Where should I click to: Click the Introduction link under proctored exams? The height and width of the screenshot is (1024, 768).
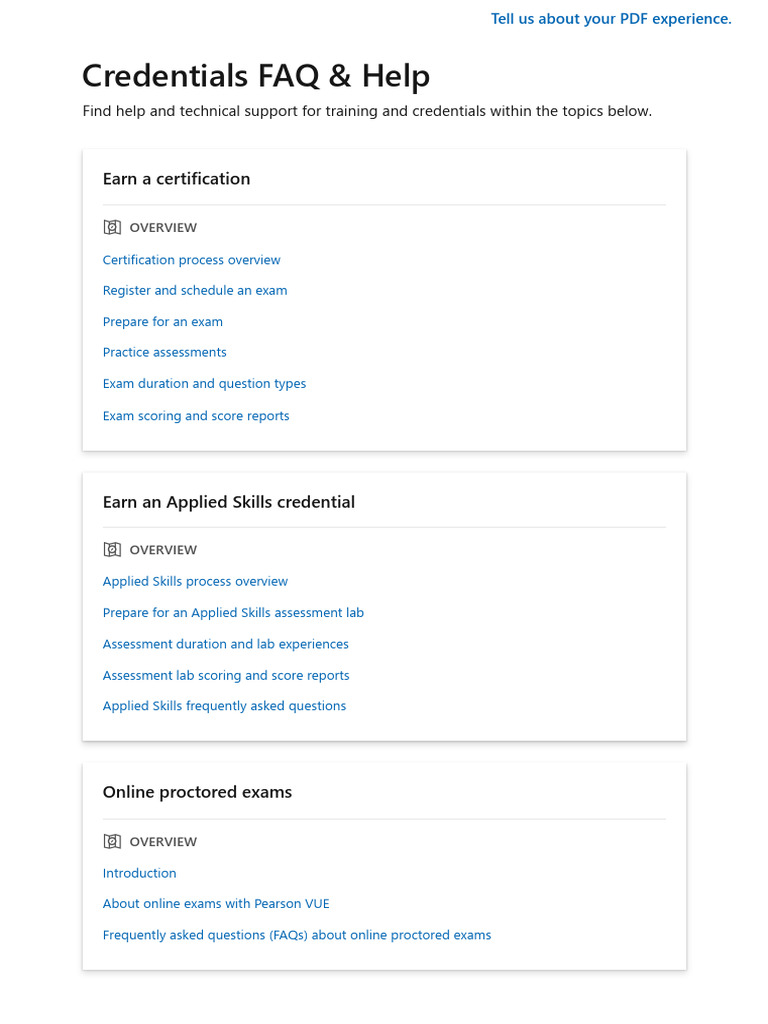point(139,874)
